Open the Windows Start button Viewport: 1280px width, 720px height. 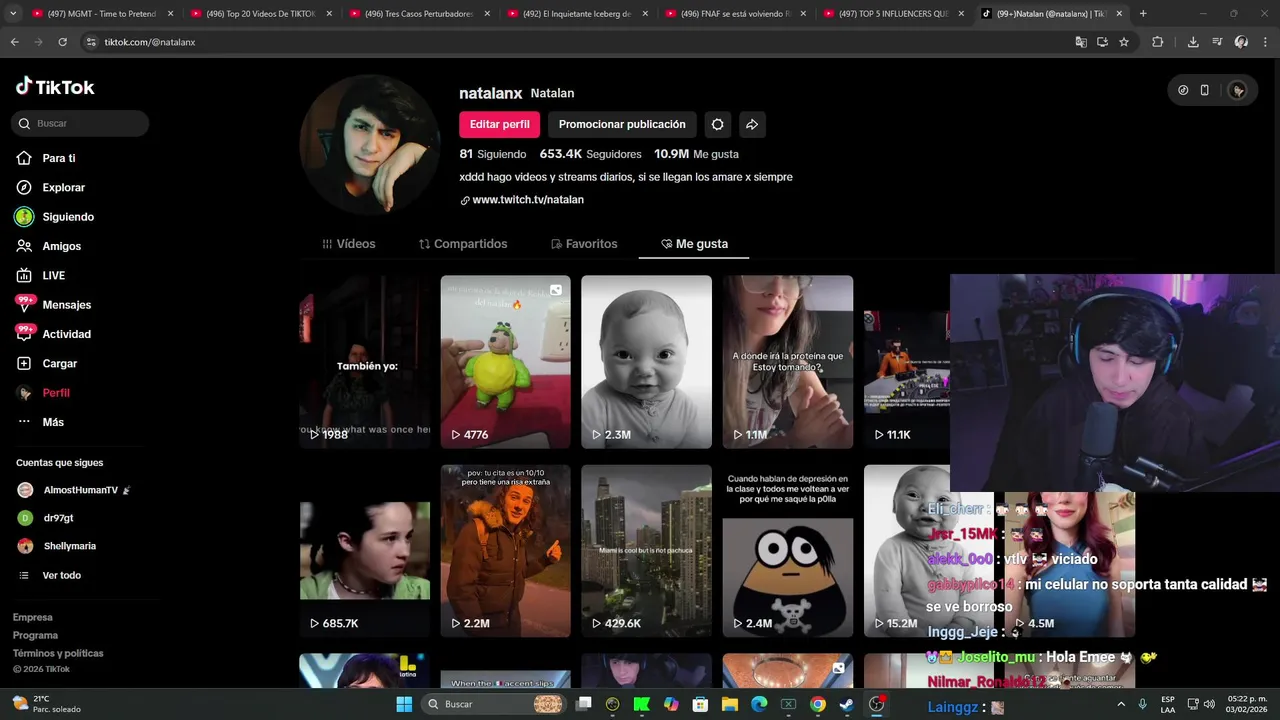click(x=404, y=704)
